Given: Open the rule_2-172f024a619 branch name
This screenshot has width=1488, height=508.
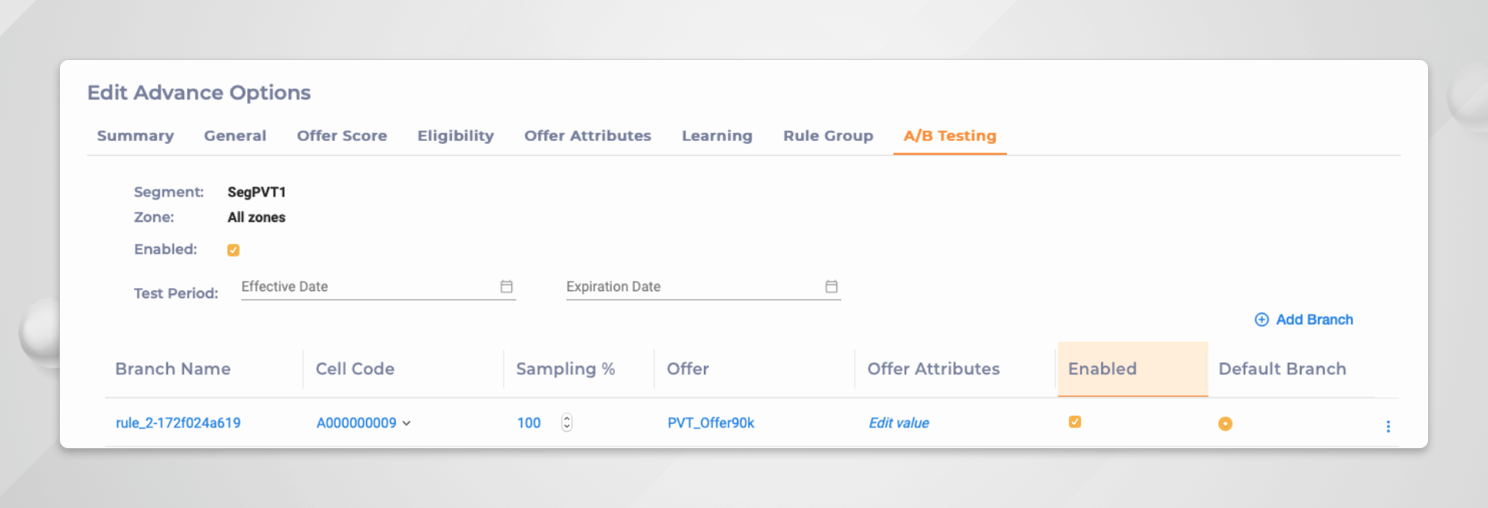Looking at the screenshot, I should click(178, 423).
